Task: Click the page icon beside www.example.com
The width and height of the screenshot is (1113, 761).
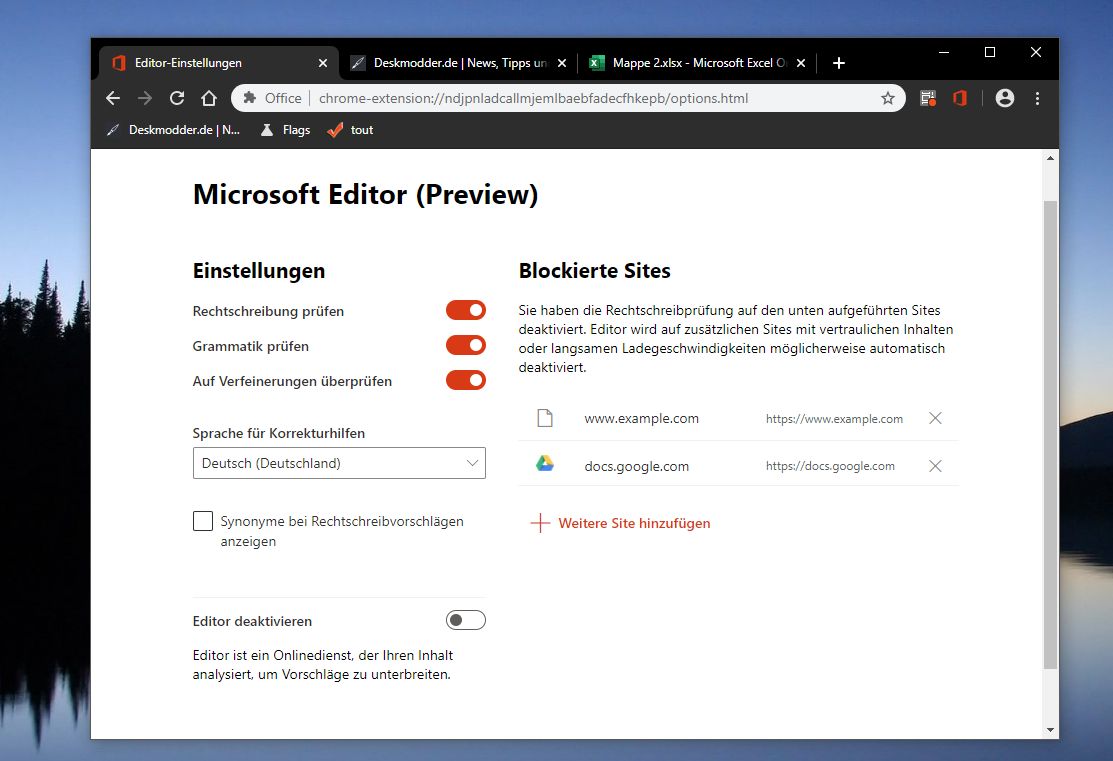Action: point(544,418)
